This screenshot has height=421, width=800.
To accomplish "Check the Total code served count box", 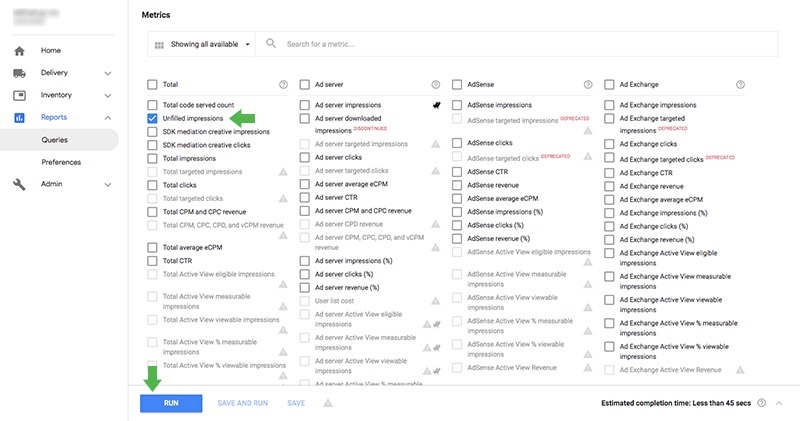I will (x=152, y=105).
